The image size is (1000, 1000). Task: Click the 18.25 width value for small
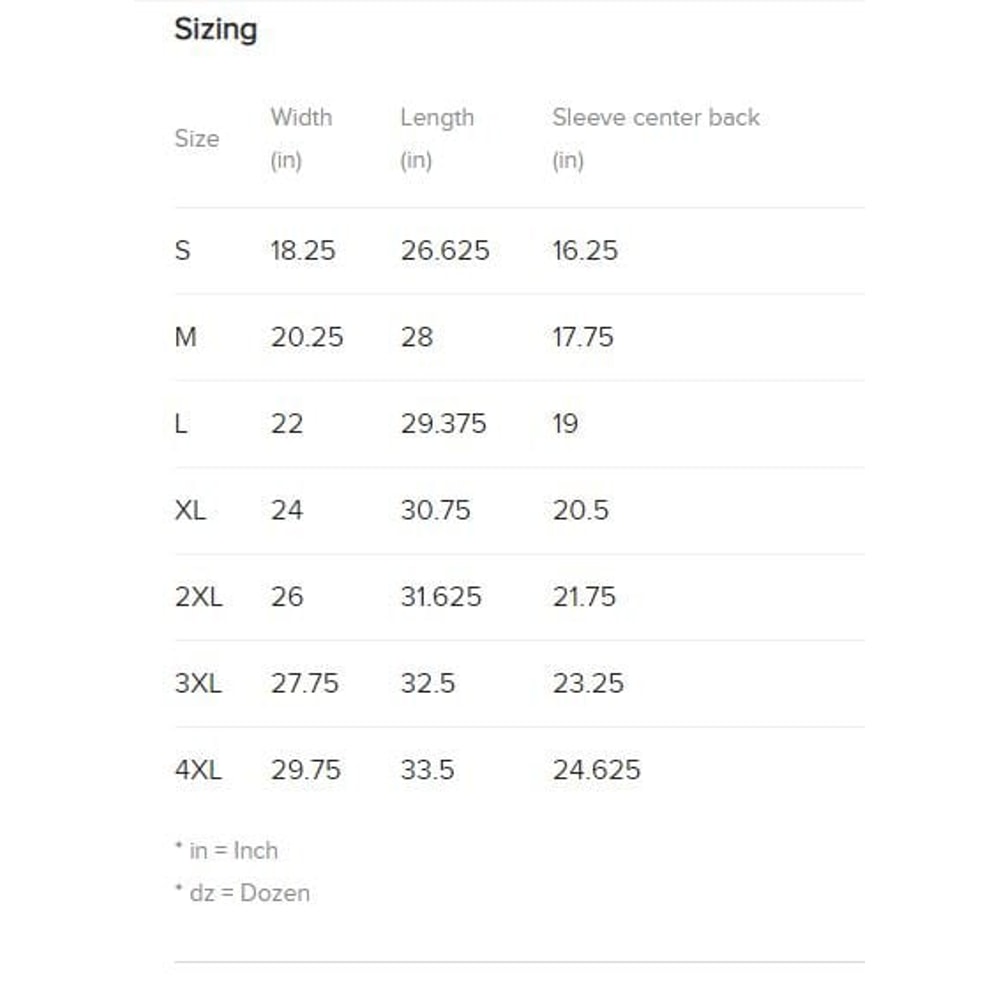pyautogui.click(x=302, y=250)
